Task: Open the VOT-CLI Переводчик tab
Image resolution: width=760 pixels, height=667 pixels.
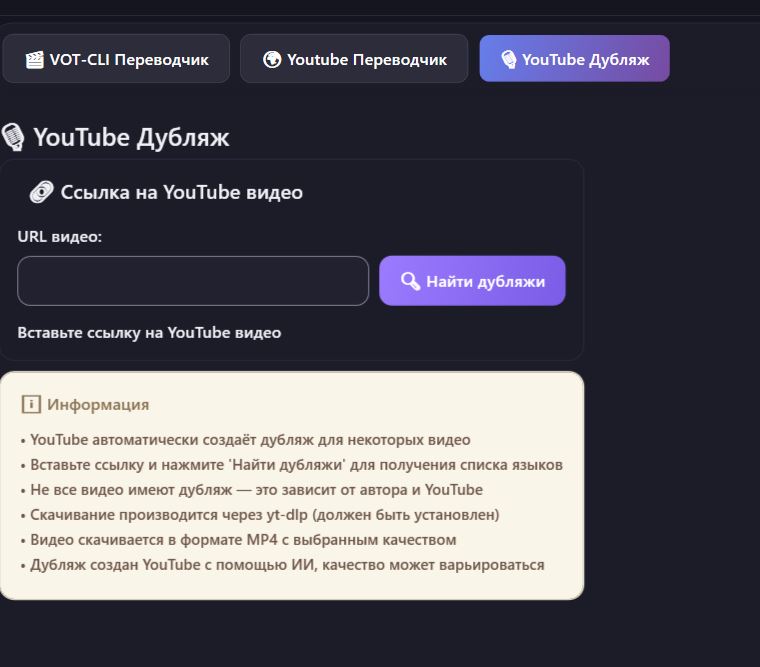Action: (x=116, y=59)
